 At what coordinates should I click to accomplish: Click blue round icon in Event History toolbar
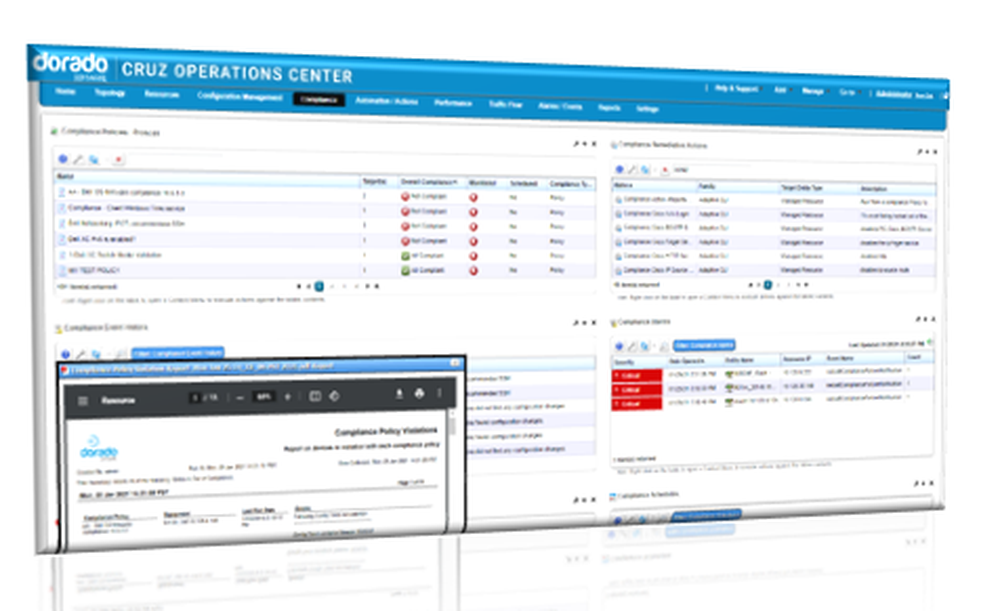coord(66,354)
